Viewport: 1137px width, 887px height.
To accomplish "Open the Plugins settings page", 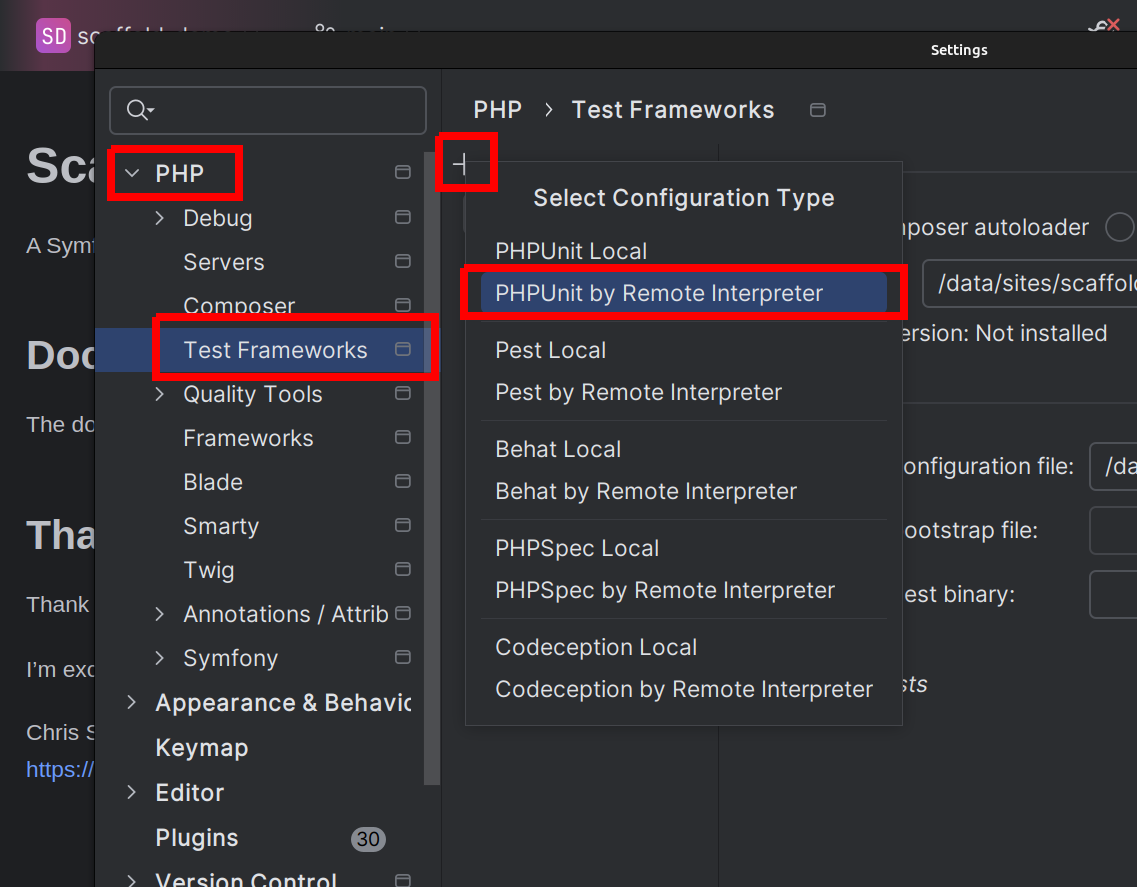I will (x=197, y=837).
